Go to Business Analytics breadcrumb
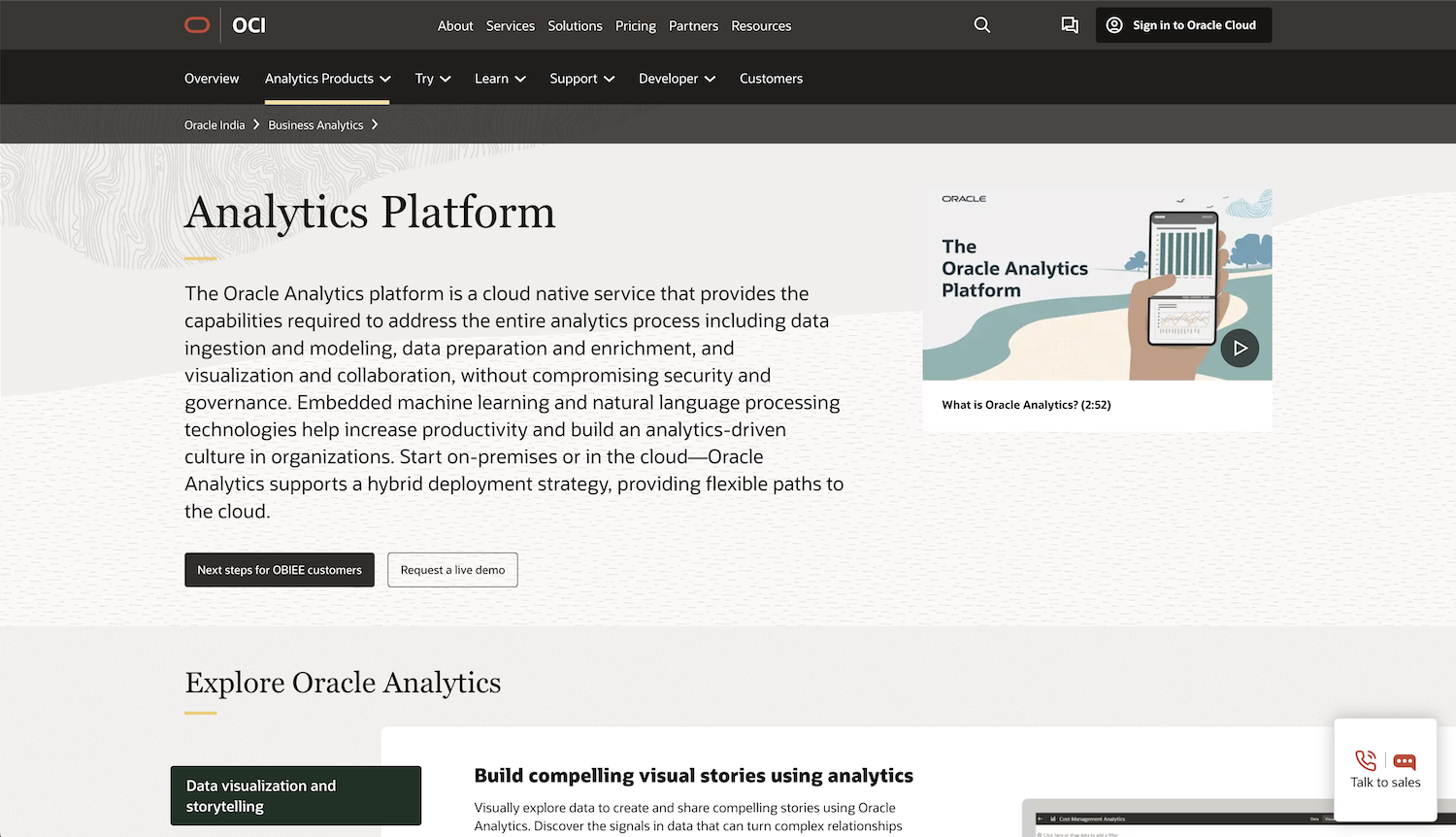1456x837 pixels. click(x=315, y=125)
